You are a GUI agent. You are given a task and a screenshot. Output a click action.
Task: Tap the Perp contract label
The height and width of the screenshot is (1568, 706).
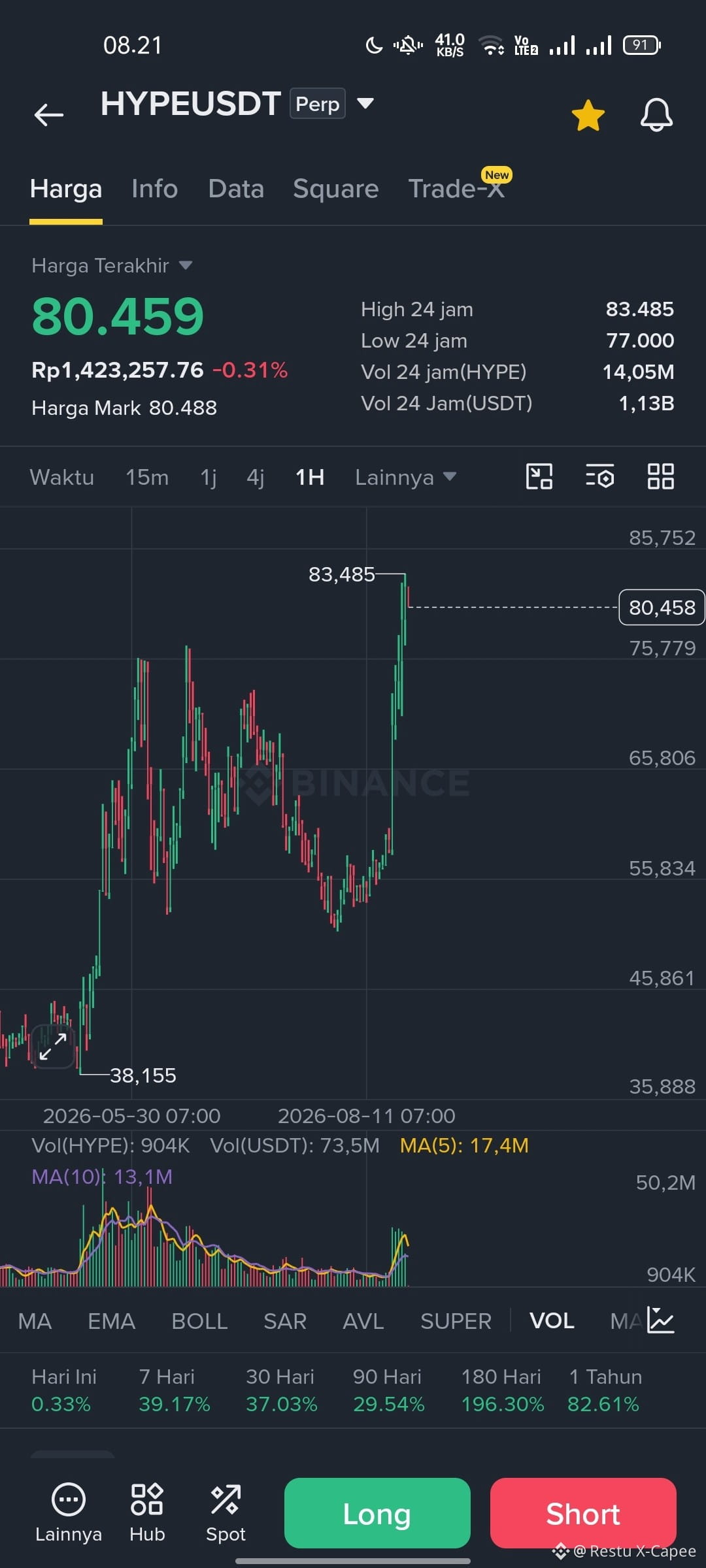[318, 104]
